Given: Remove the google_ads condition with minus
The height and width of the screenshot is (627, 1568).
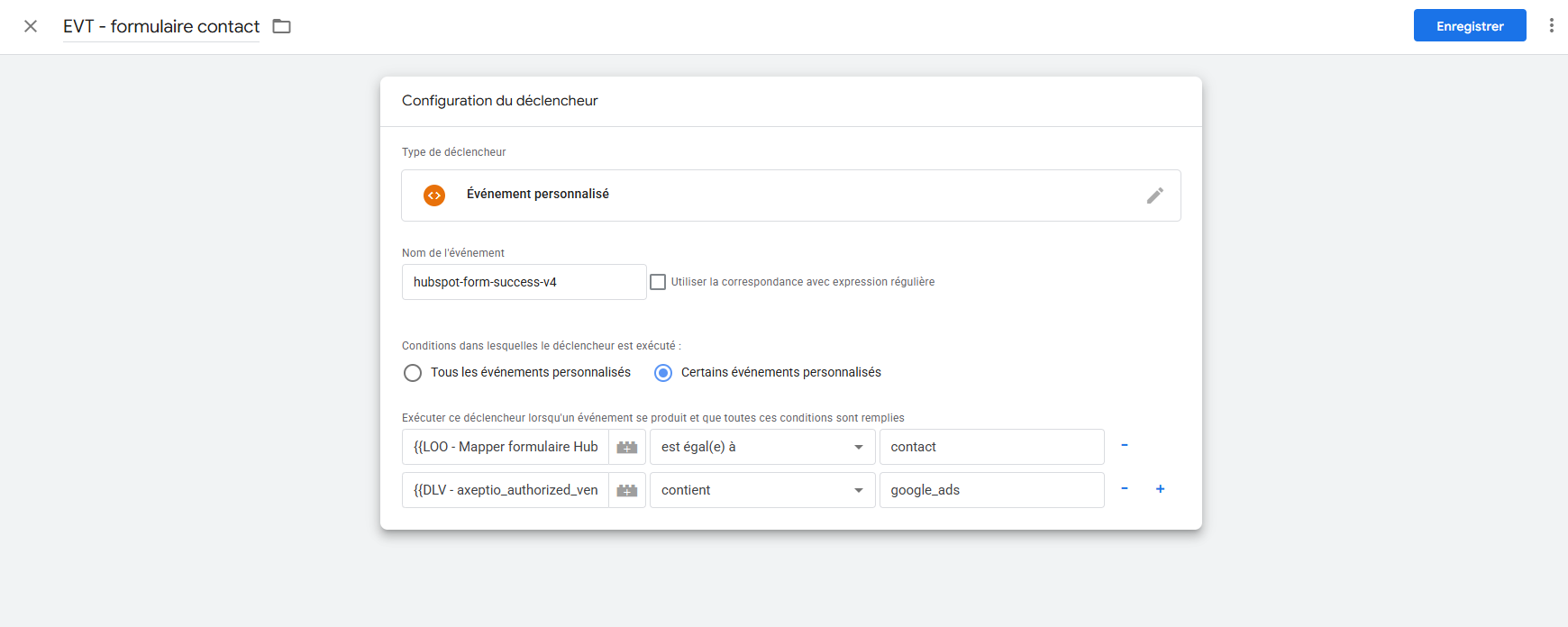Looking at the screenshot, I should coord(1124,489).
